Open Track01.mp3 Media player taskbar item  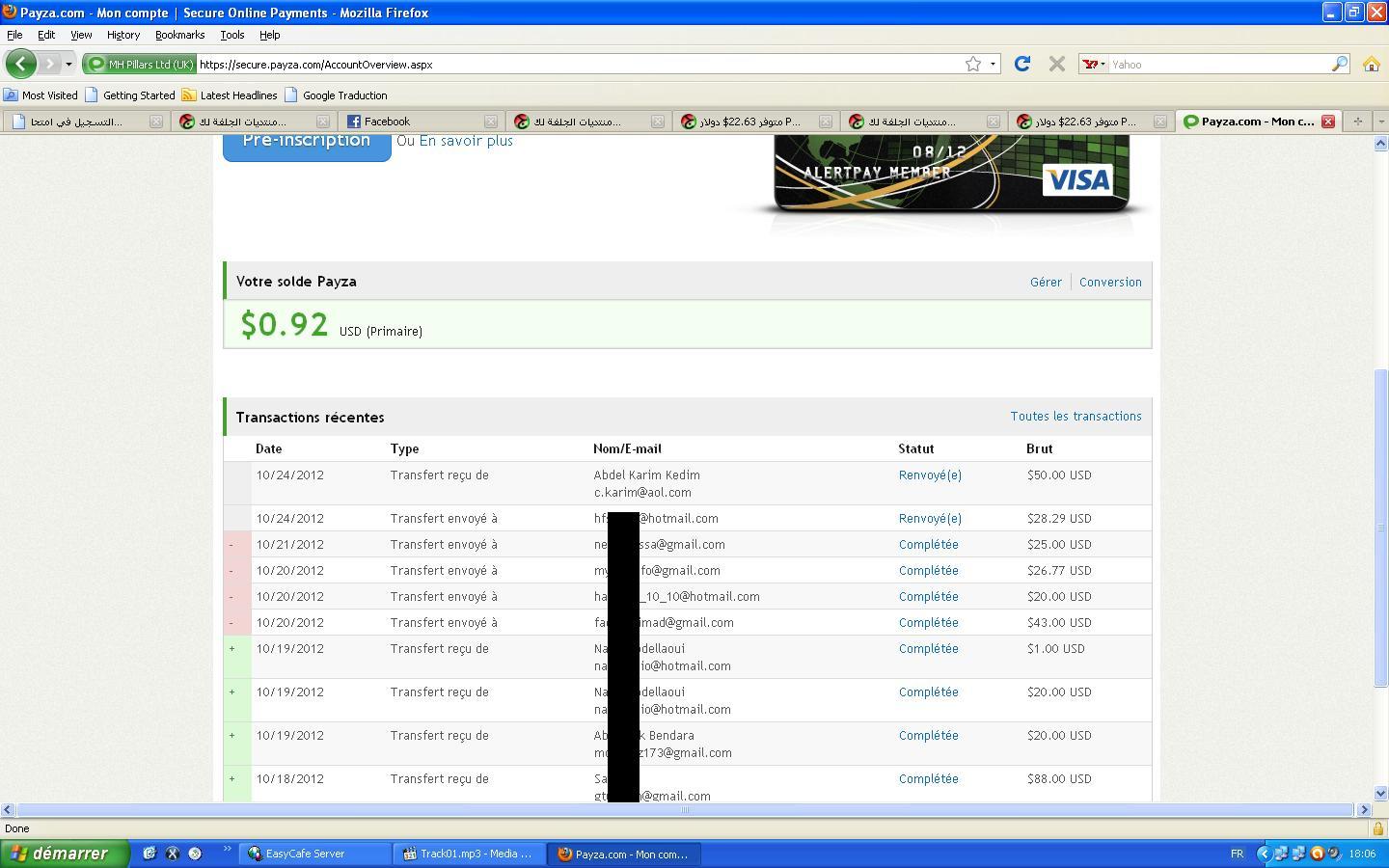469,854
